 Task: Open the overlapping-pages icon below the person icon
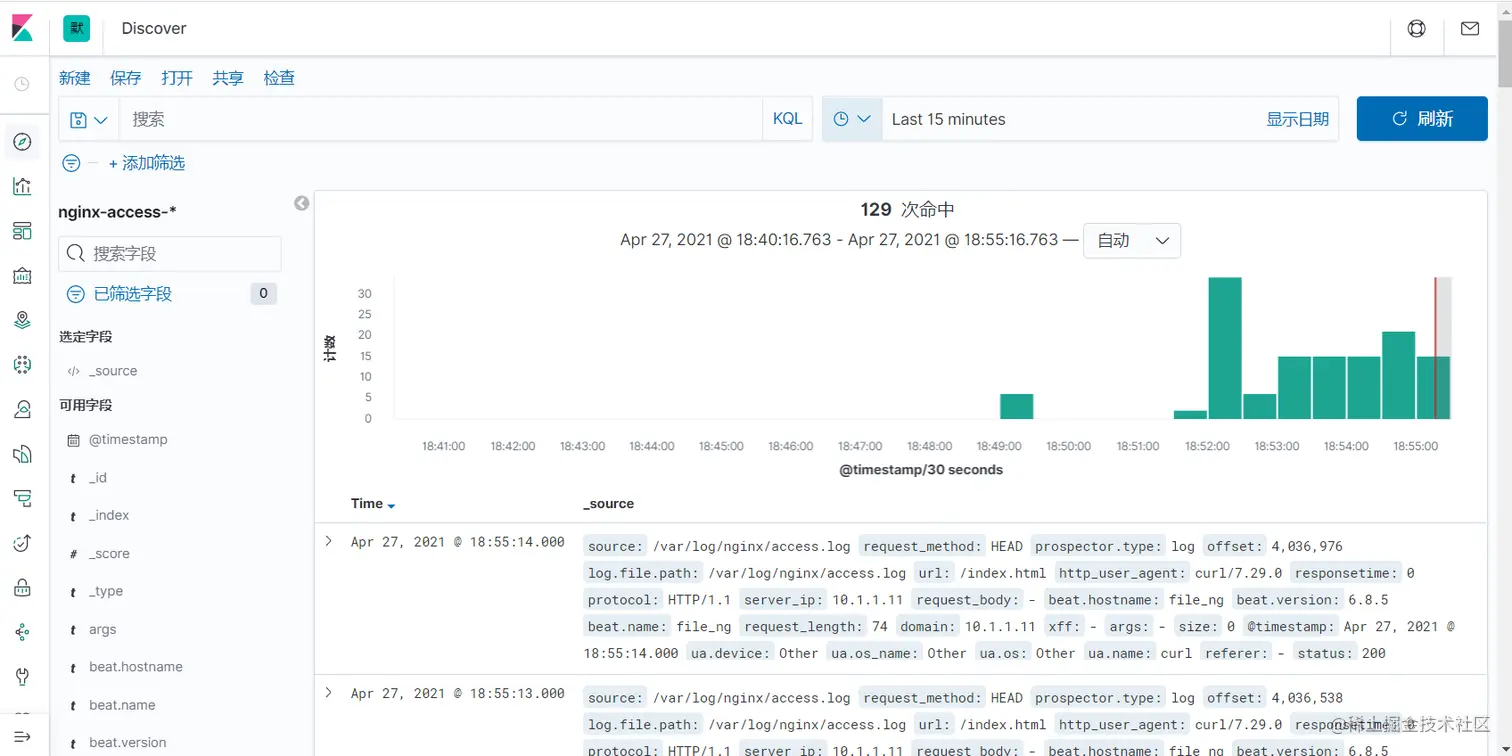[22, 454]
